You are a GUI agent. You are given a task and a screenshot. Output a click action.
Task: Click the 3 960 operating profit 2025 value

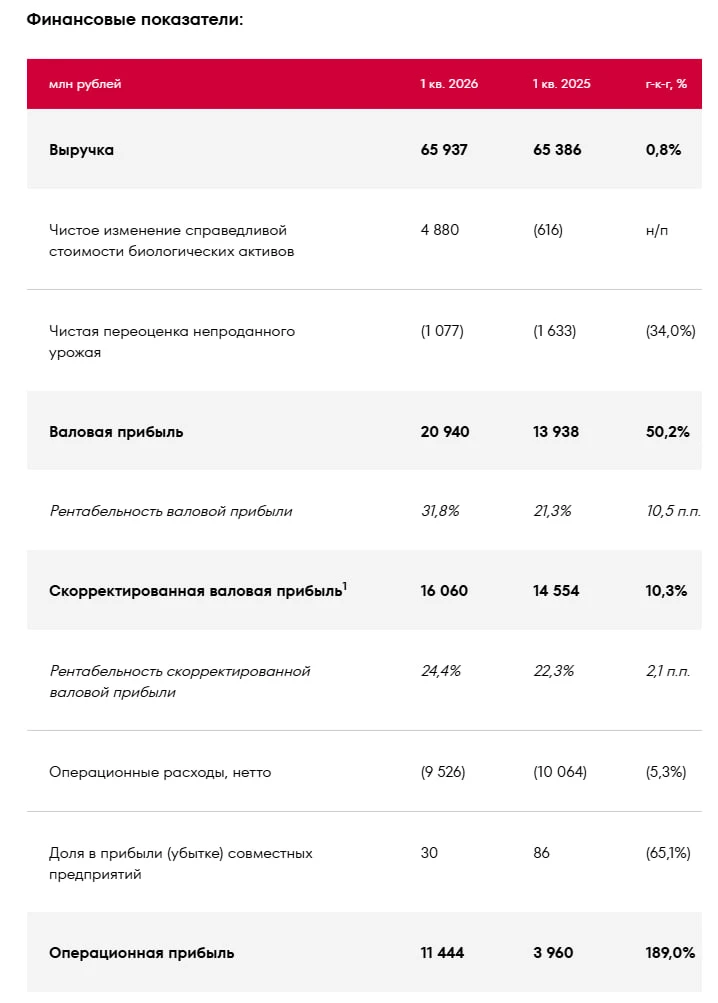tap(553, 952)
